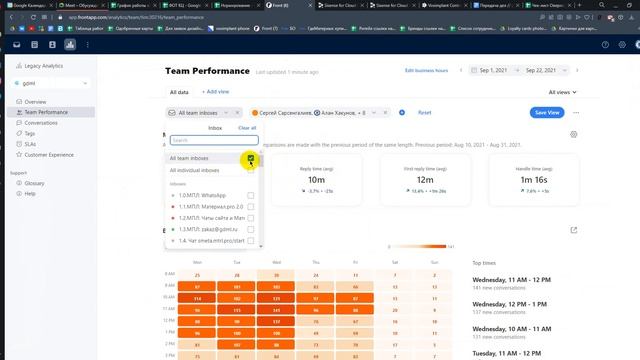The width and height of the screenshot is (640, 360).
Task: Click Edit business hours link
Action: point(426,70)
